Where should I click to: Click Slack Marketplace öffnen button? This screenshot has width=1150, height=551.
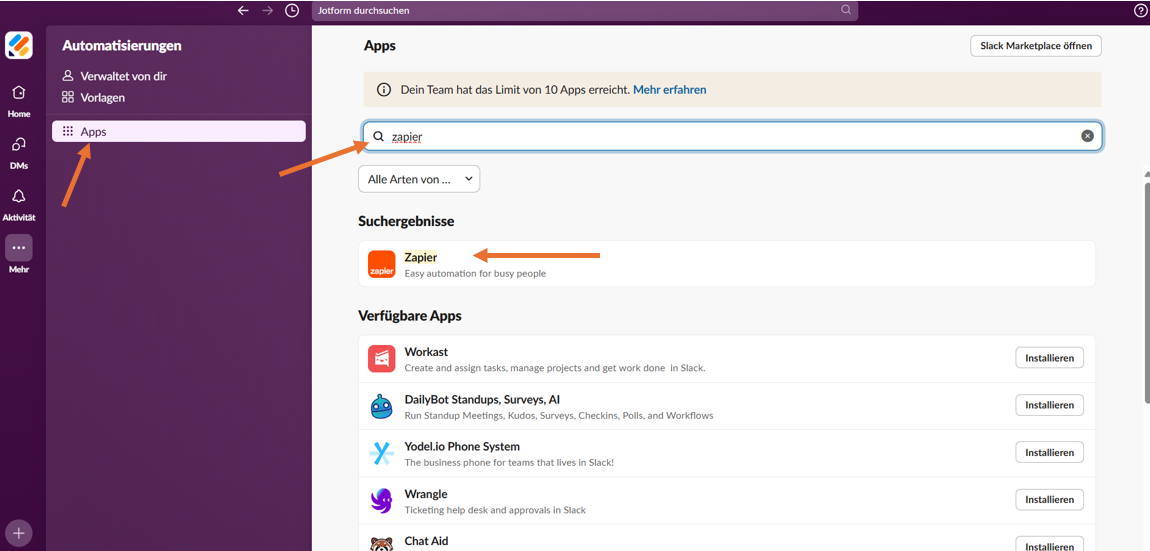(1035, 46)
